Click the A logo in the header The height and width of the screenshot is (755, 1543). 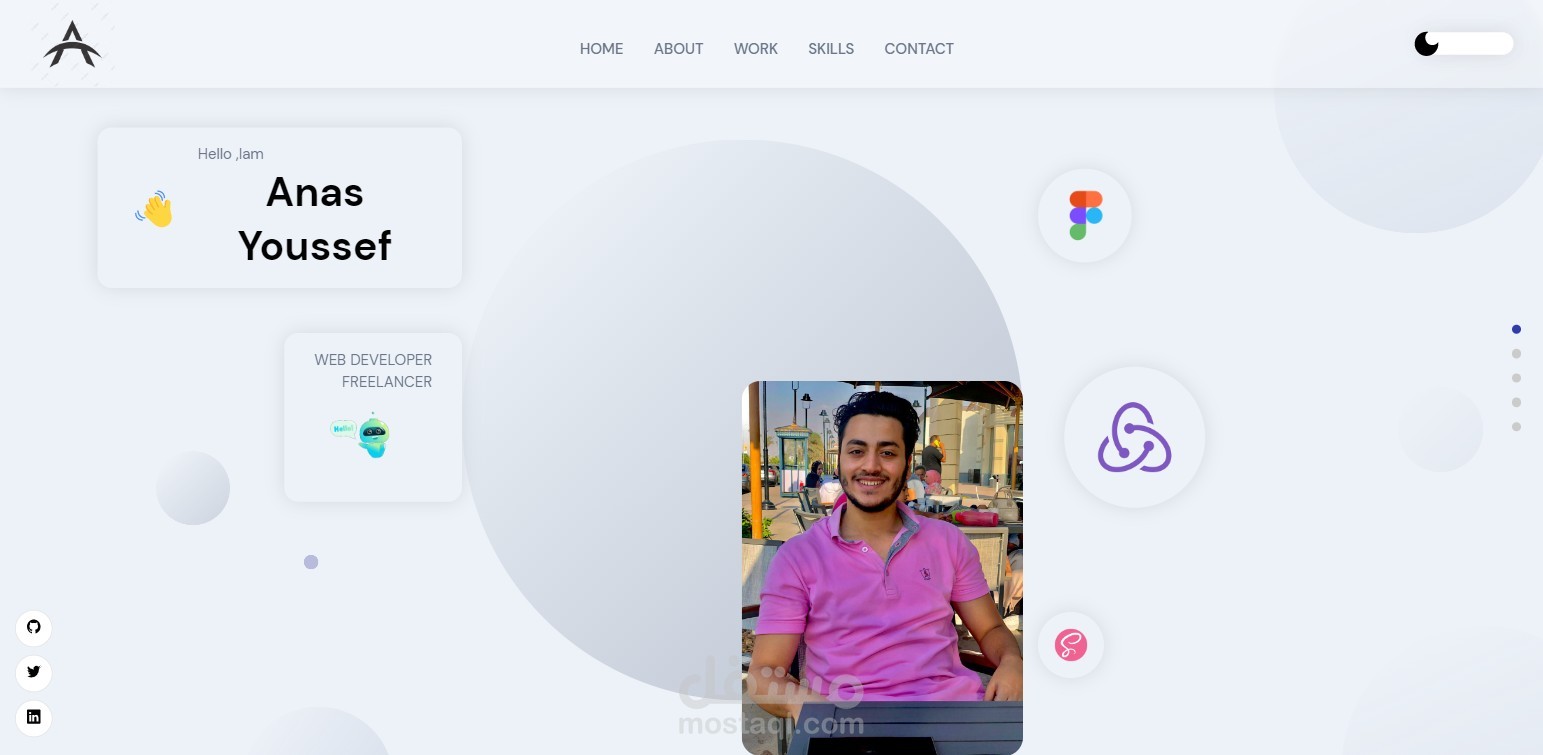coord(72,46)
